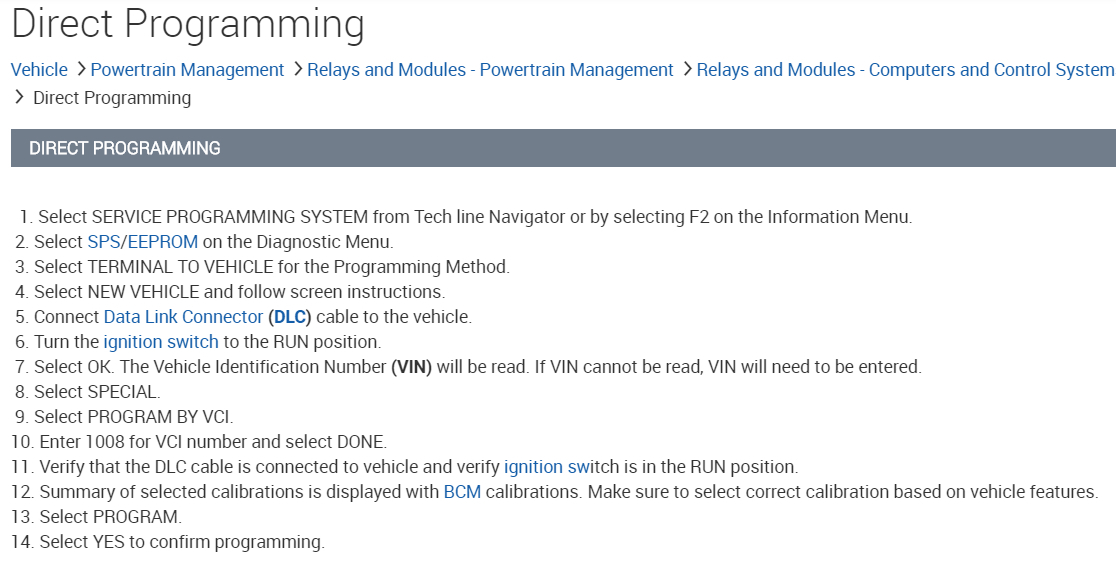Click the bold DLC link in step 5
1116x575 pixels.
pos(292,317)
